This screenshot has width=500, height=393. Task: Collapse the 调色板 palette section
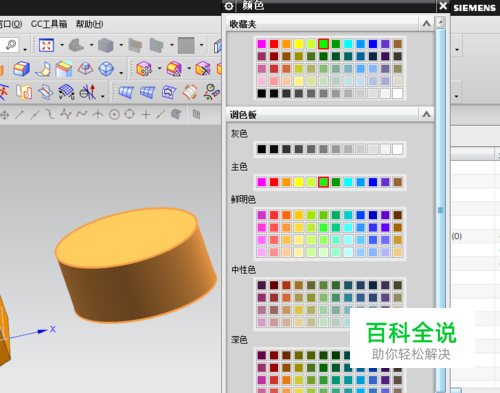tap(426, 115)
